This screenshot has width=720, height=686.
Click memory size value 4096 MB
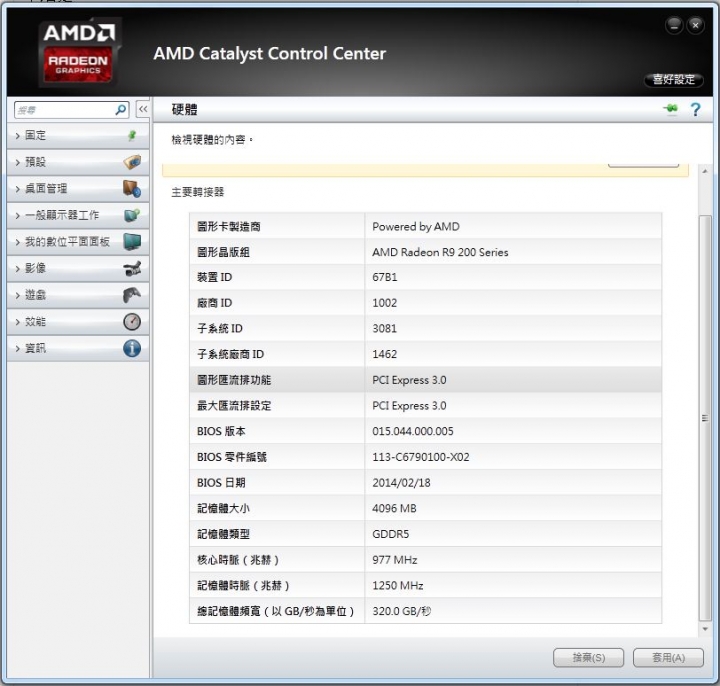[x=394, y=508]
